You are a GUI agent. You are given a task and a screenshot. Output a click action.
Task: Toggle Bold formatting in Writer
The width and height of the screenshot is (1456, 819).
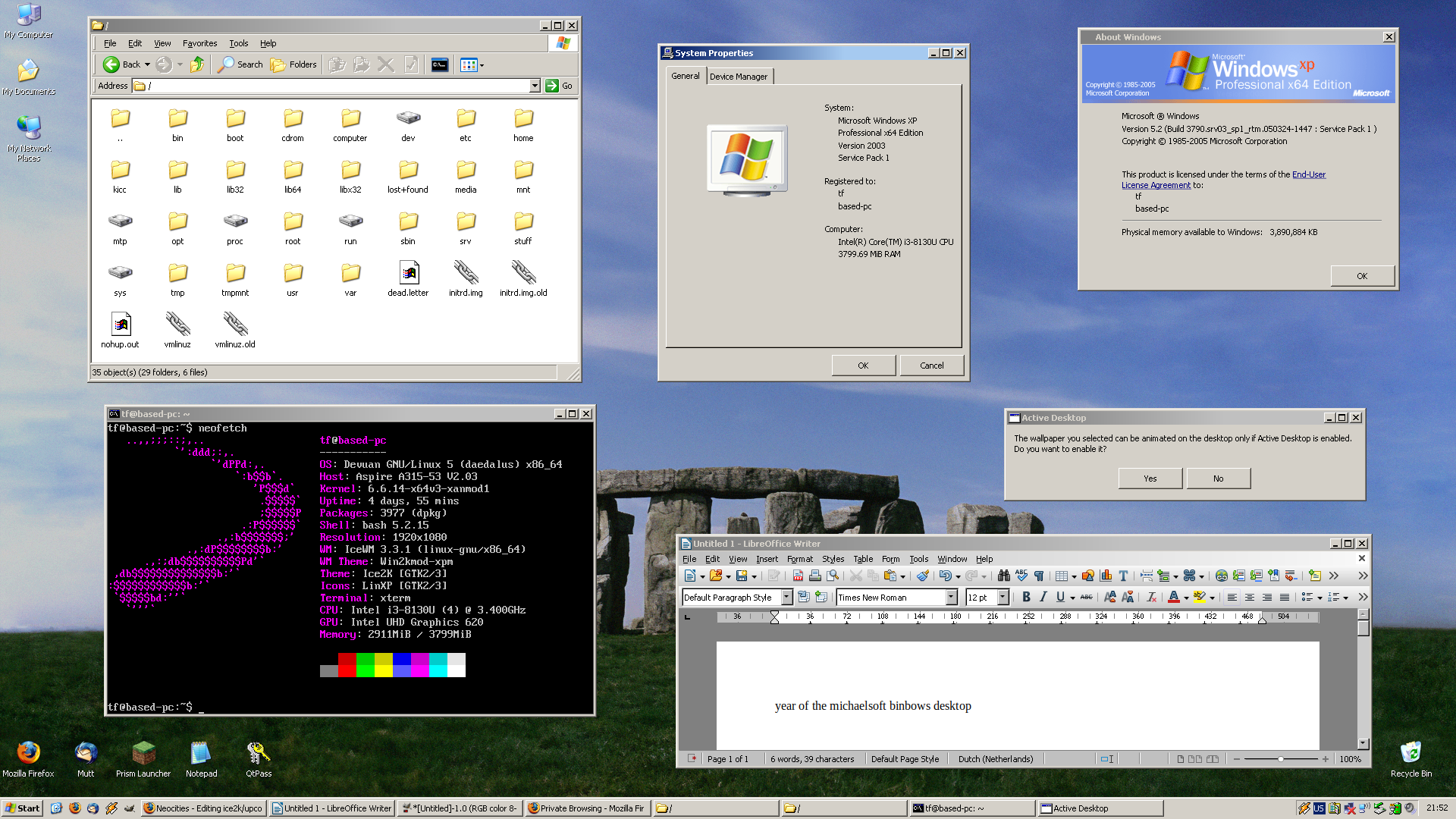pos(1026,598)
